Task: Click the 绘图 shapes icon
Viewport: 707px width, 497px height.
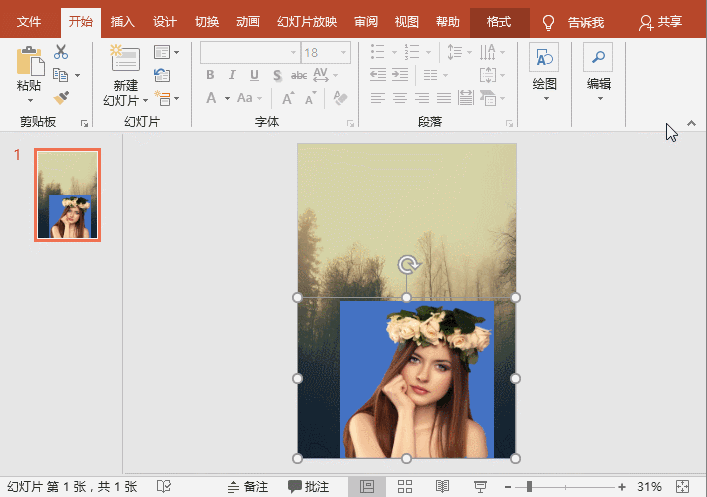Action: (x=545, y=58)
